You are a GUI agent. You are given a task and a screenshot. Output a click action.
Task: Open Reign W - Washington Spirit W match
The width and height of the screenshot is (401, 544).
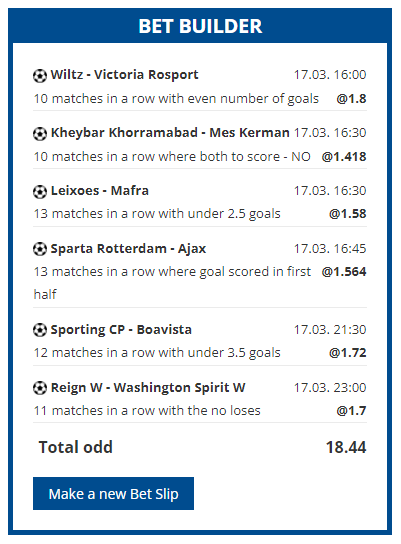coord(148,387)
